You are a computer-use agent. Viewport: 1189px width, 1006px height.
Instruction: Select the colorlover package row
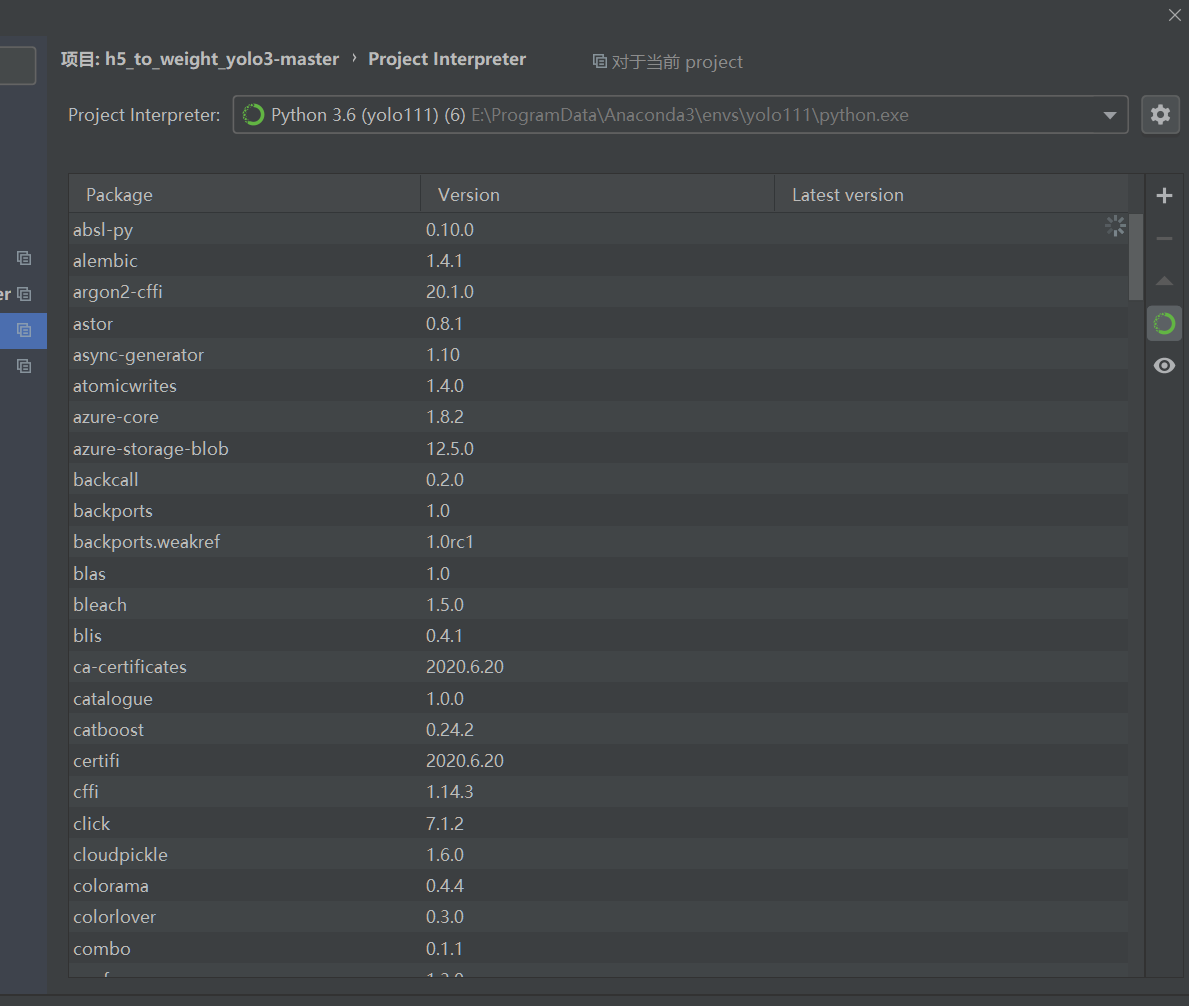[x=598, y=917]
